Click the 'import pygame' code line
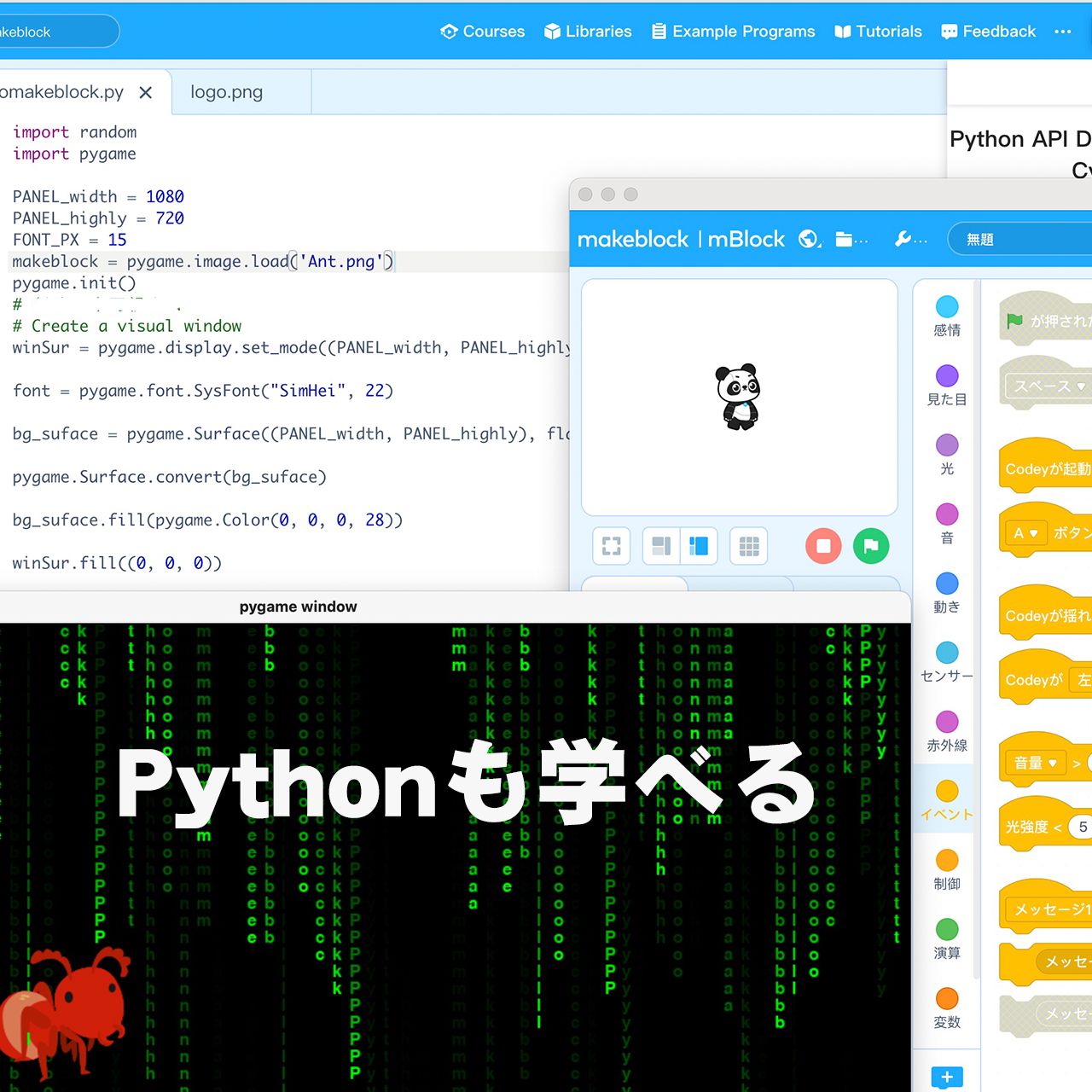 [x=74, y=154]
